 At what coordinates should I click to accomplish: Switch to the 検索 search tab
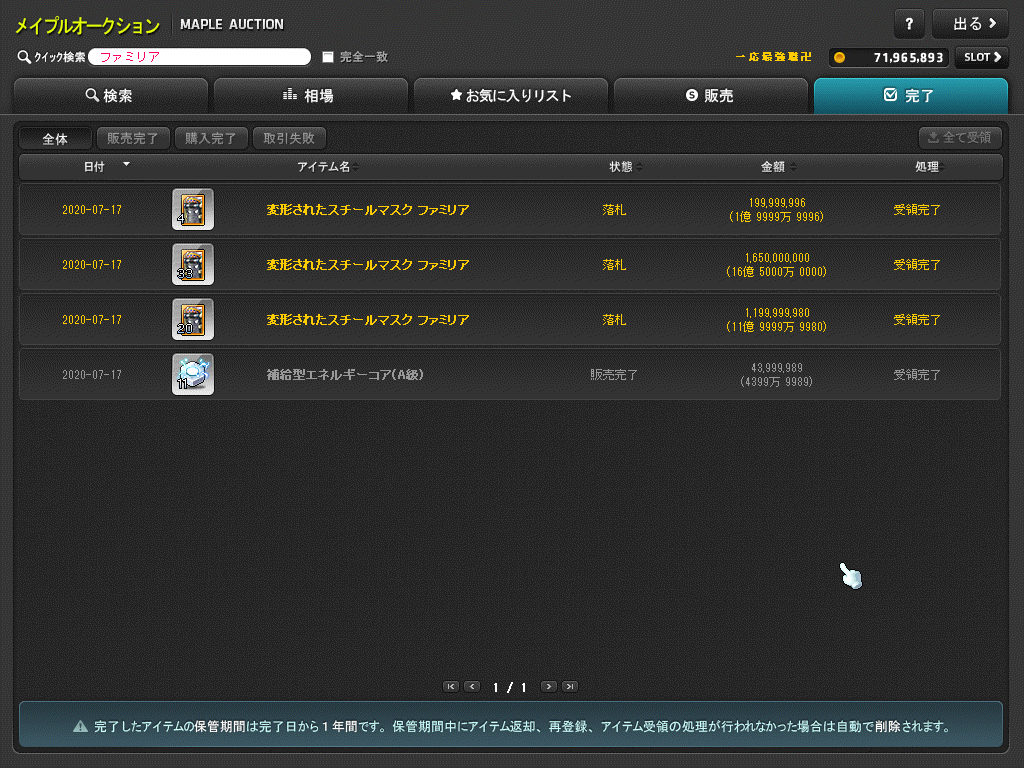tap(110, 96)
